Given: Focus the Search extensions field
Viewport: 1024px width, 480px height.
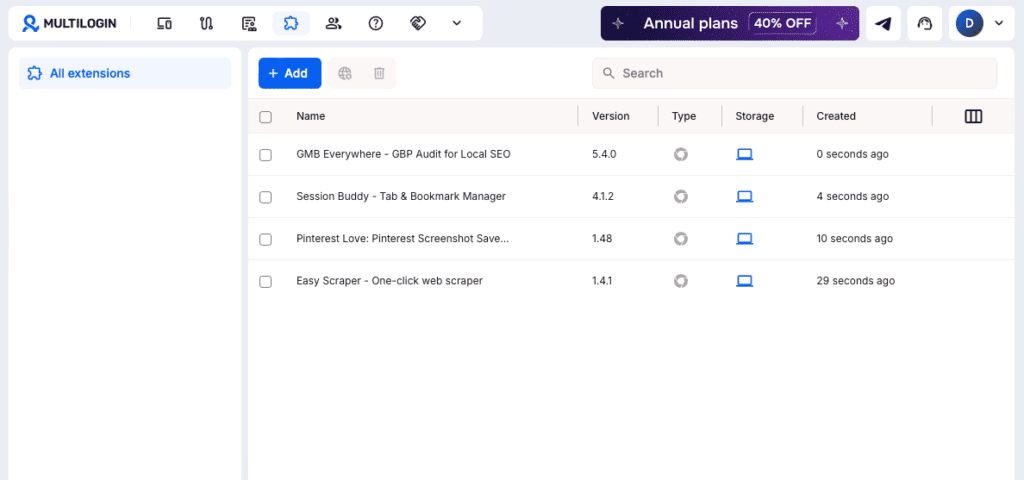Looking at the screenshot, I should click(794, 73).
